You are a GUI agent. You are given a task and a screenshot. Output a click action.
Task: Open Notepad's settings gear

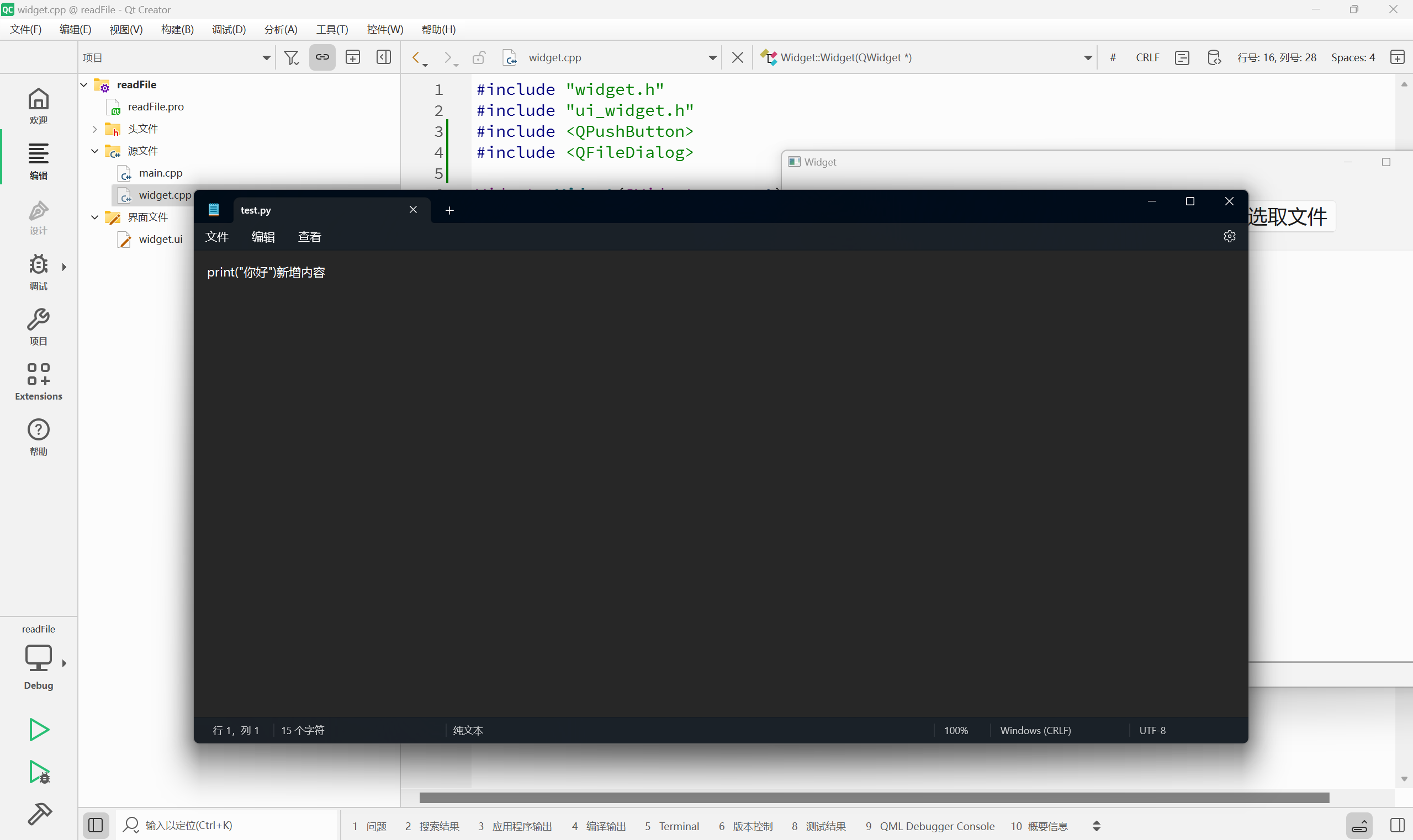tap(1229, 237)
